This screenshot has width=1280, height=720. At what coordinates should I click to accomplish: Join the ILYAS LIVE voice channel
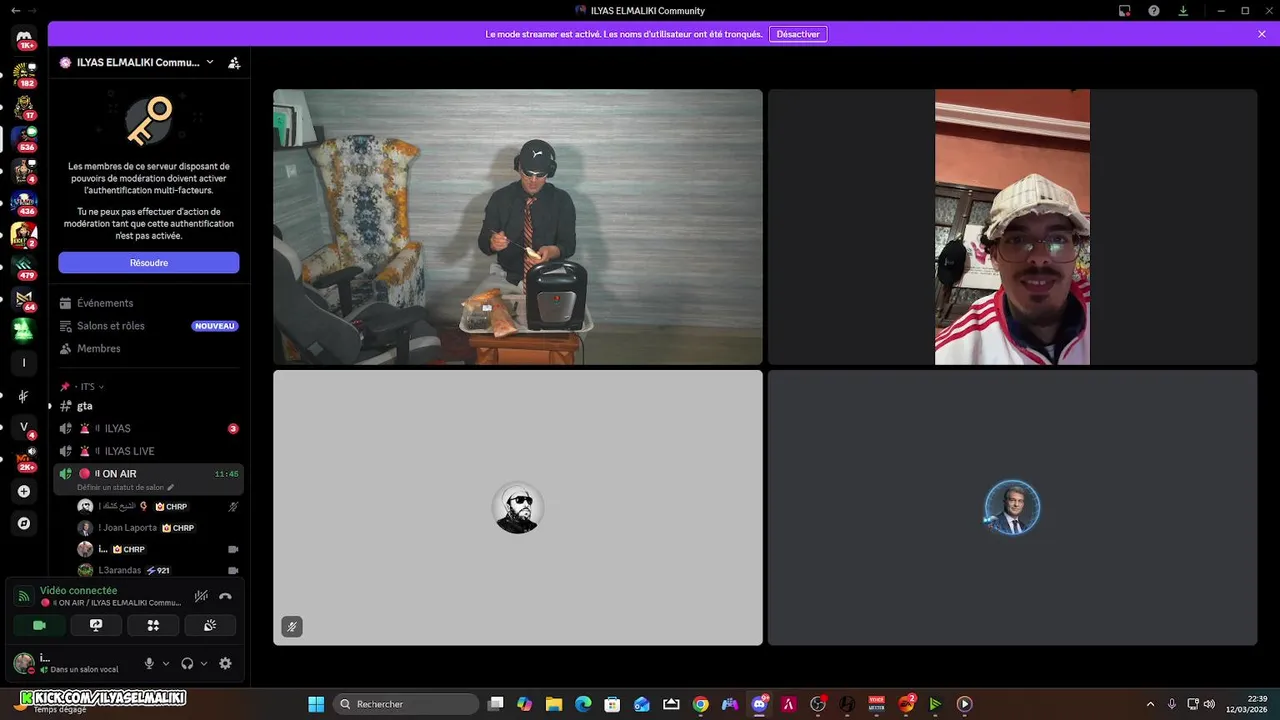148,451
